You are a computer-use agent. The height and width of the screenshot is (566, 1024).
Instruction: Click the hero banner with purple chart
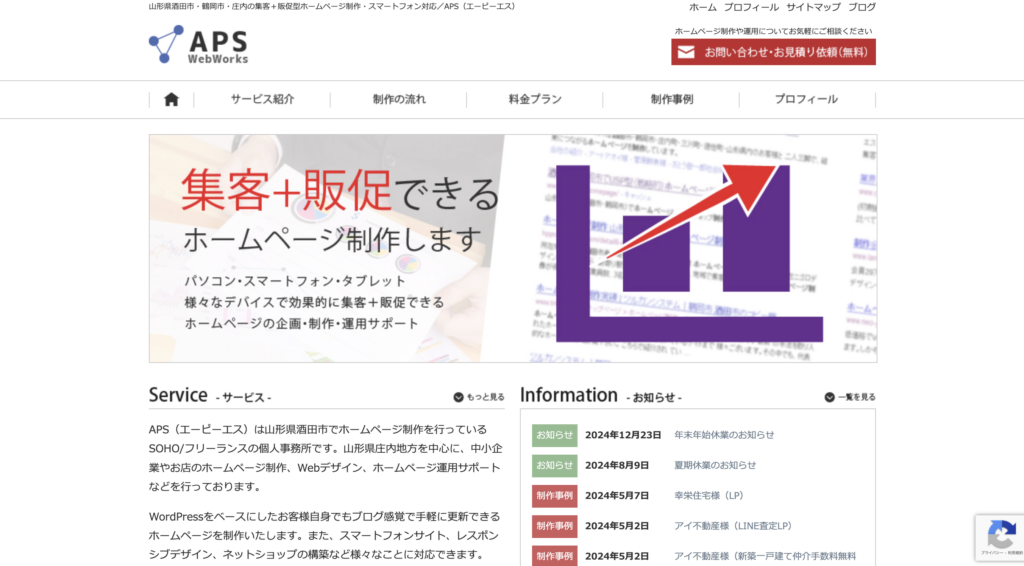(513, 248)
